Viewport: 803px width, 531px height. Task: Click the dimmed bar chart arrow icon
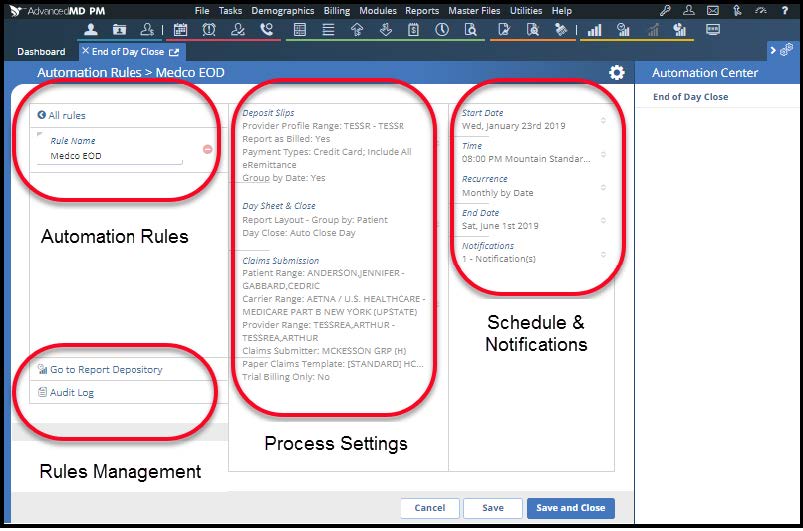(652, 30)
